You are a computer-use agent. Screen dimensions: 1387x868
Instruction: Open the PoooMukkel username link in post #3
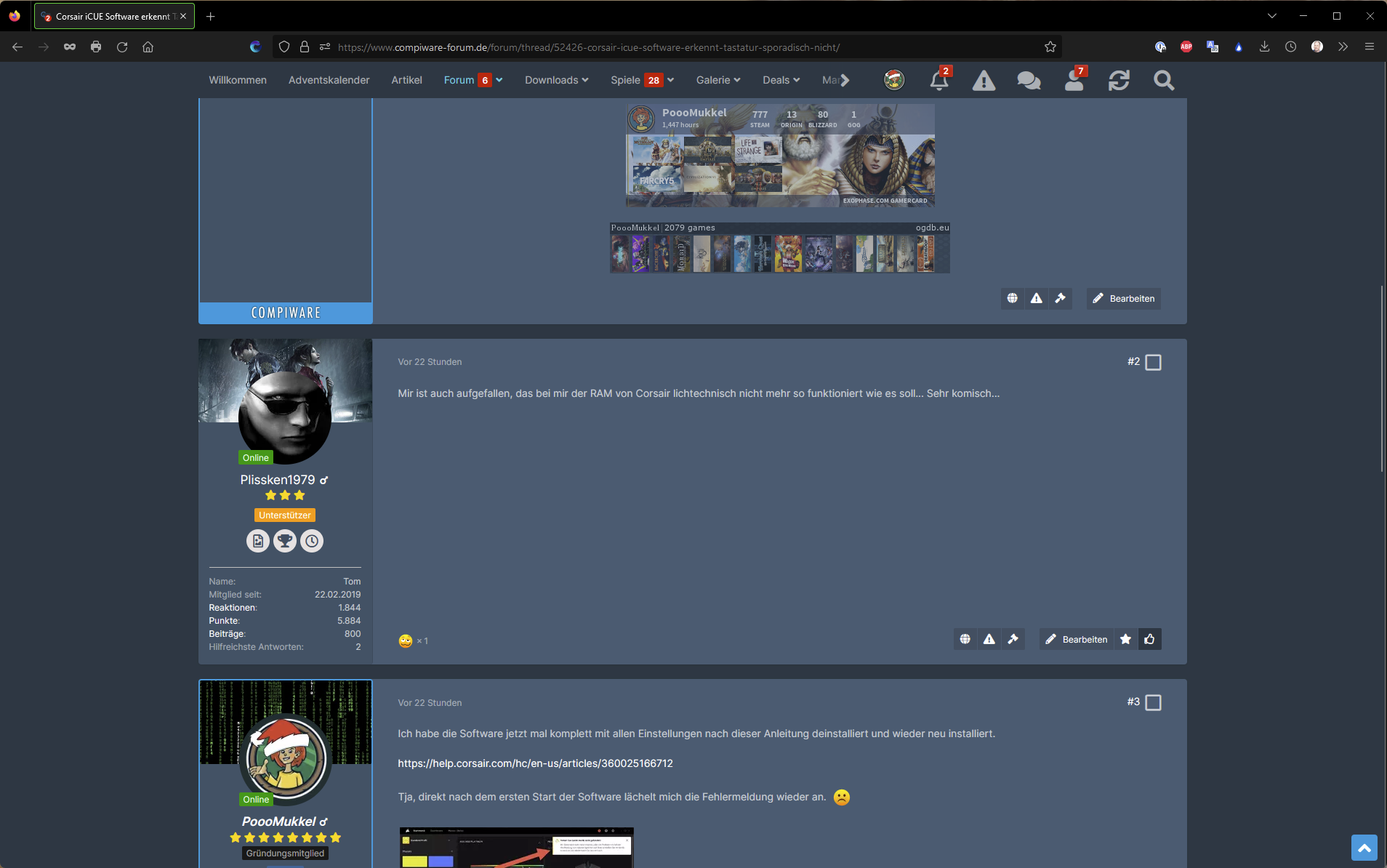(x=279, y=821)
